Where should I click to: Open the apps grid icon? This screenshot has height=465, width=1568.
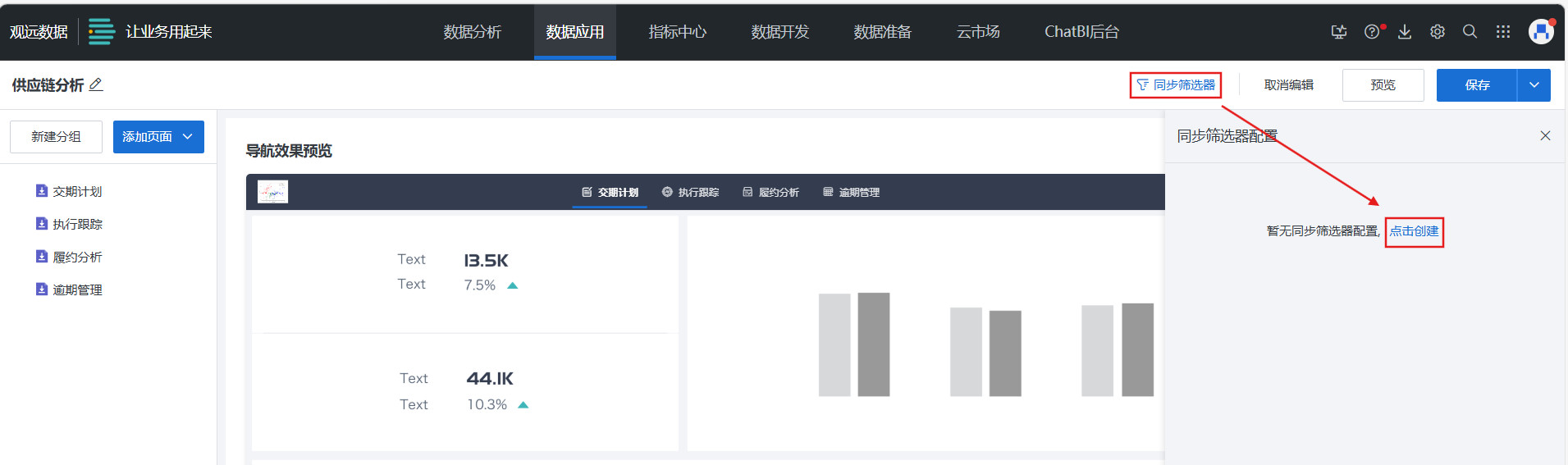pyautogui.click(x=1502, y=32)
